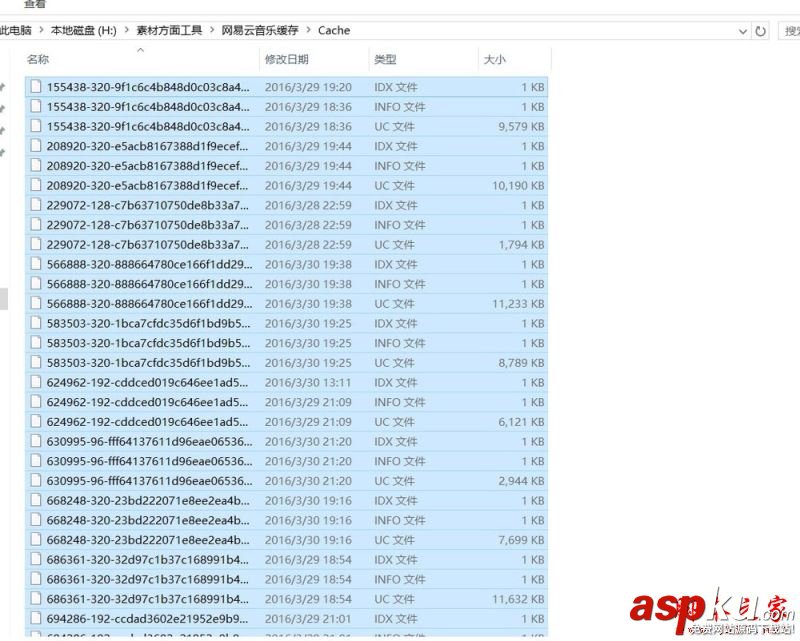Click the 6,121 KB size cell
The width and height of the screenshot is (800, 641).
(521, 422)
